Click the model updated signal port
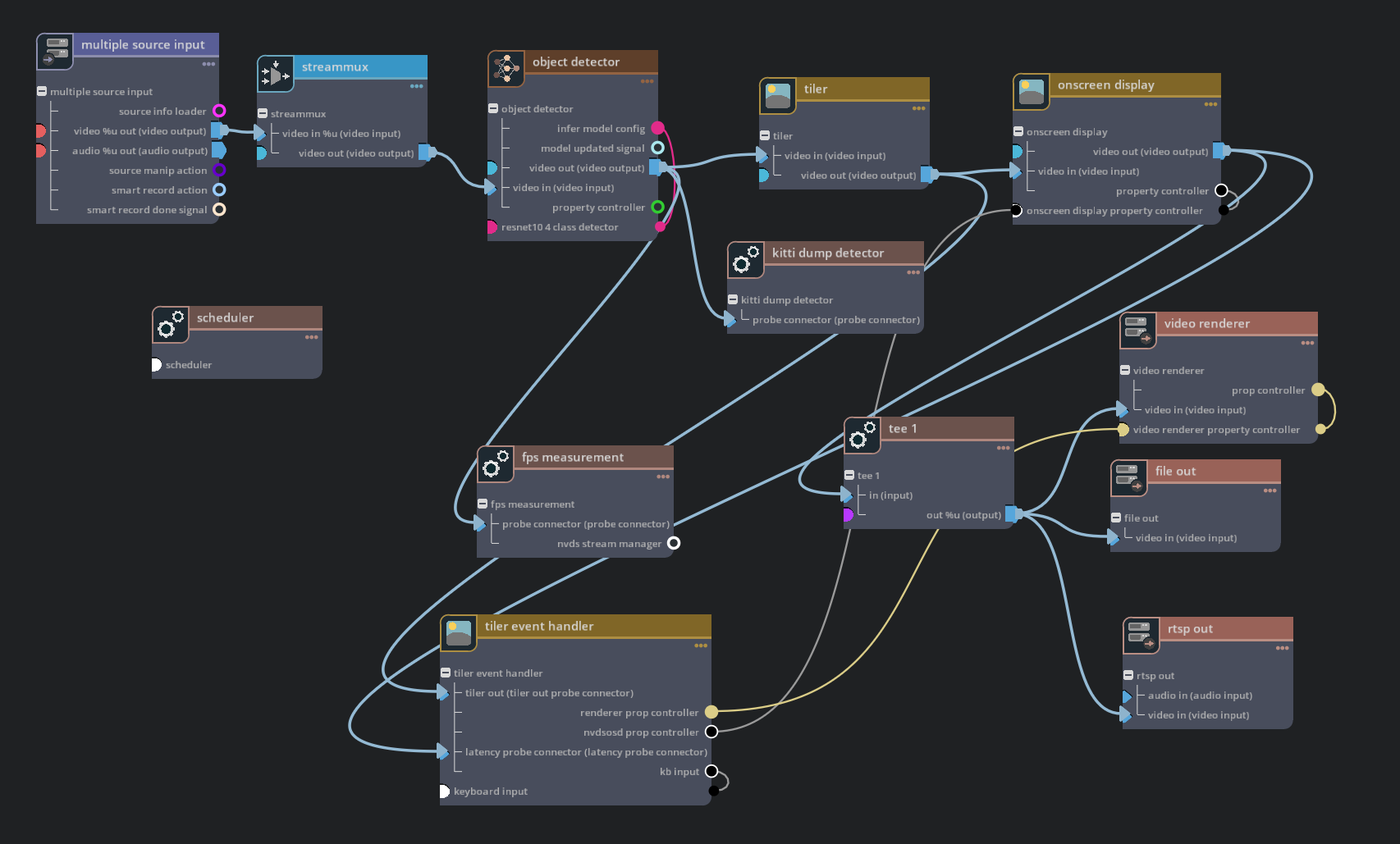The image size is (1400, 844). [657, 148]
